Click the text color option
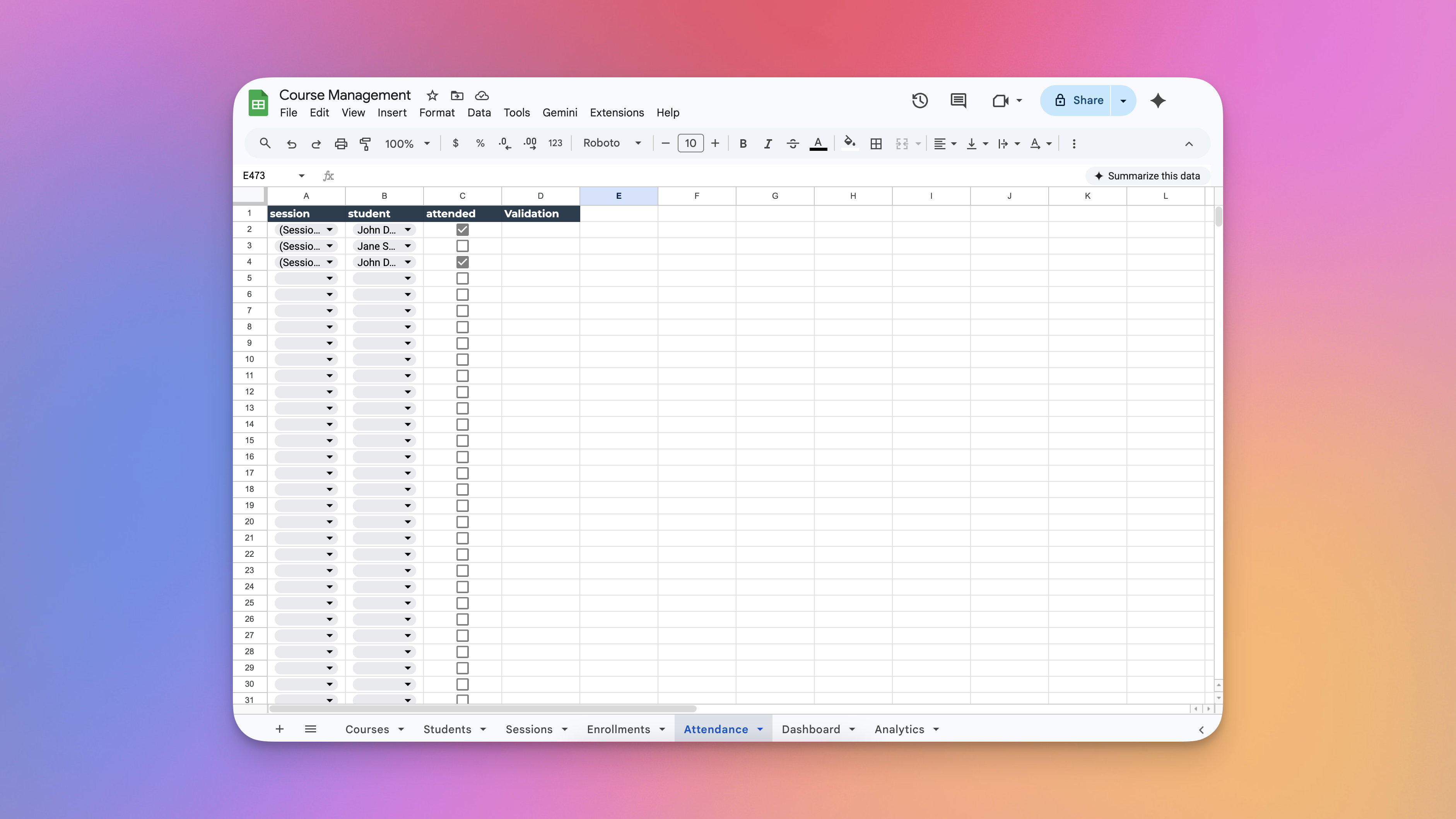 (818, 143)
